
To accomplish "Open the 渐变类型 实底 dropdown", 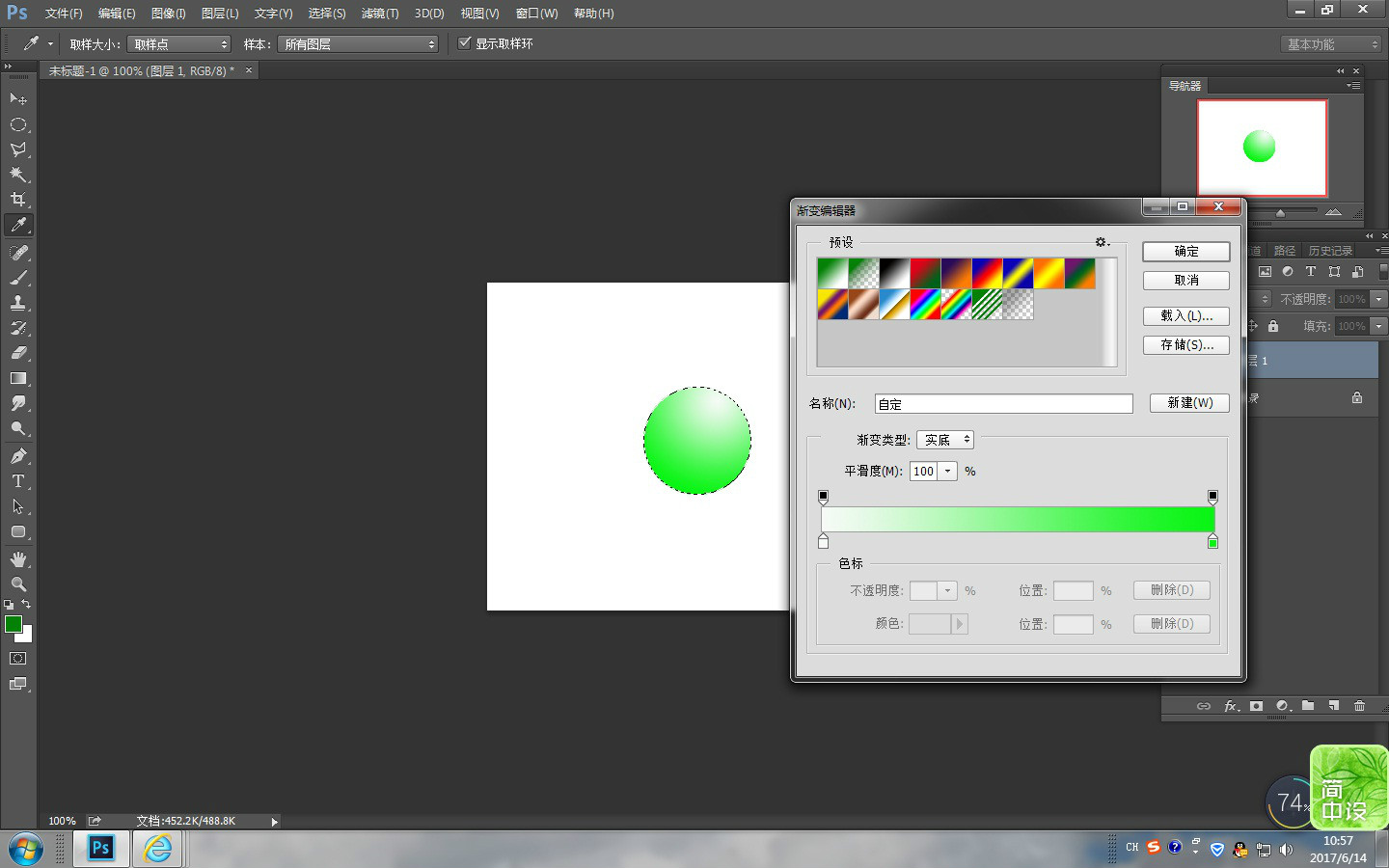I will (x=945, y=440).
